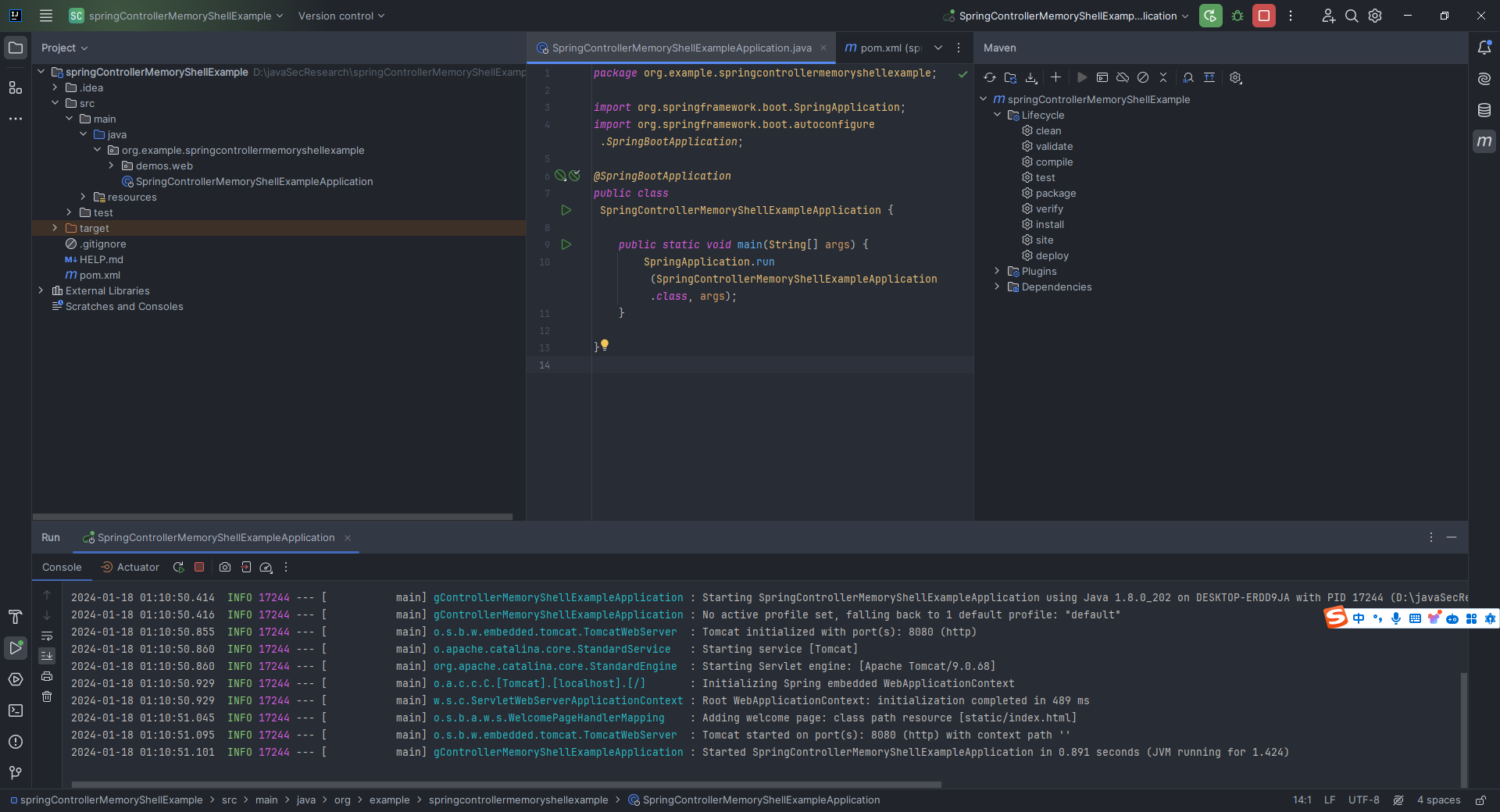Viewport: 1500px width, 812px height.
Task: Open the main hamburger menu
Action: coord(46,16)
